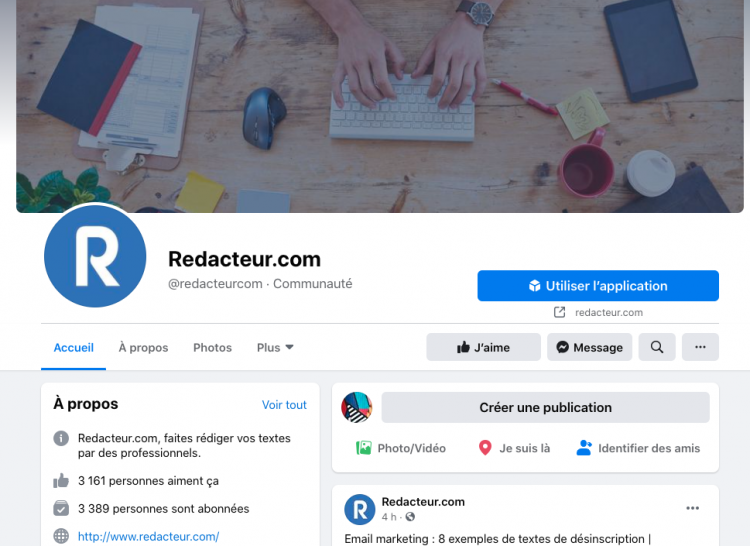Send a message via Message button
This screenshot has height=546, width=750.
[x=590, y=347]
